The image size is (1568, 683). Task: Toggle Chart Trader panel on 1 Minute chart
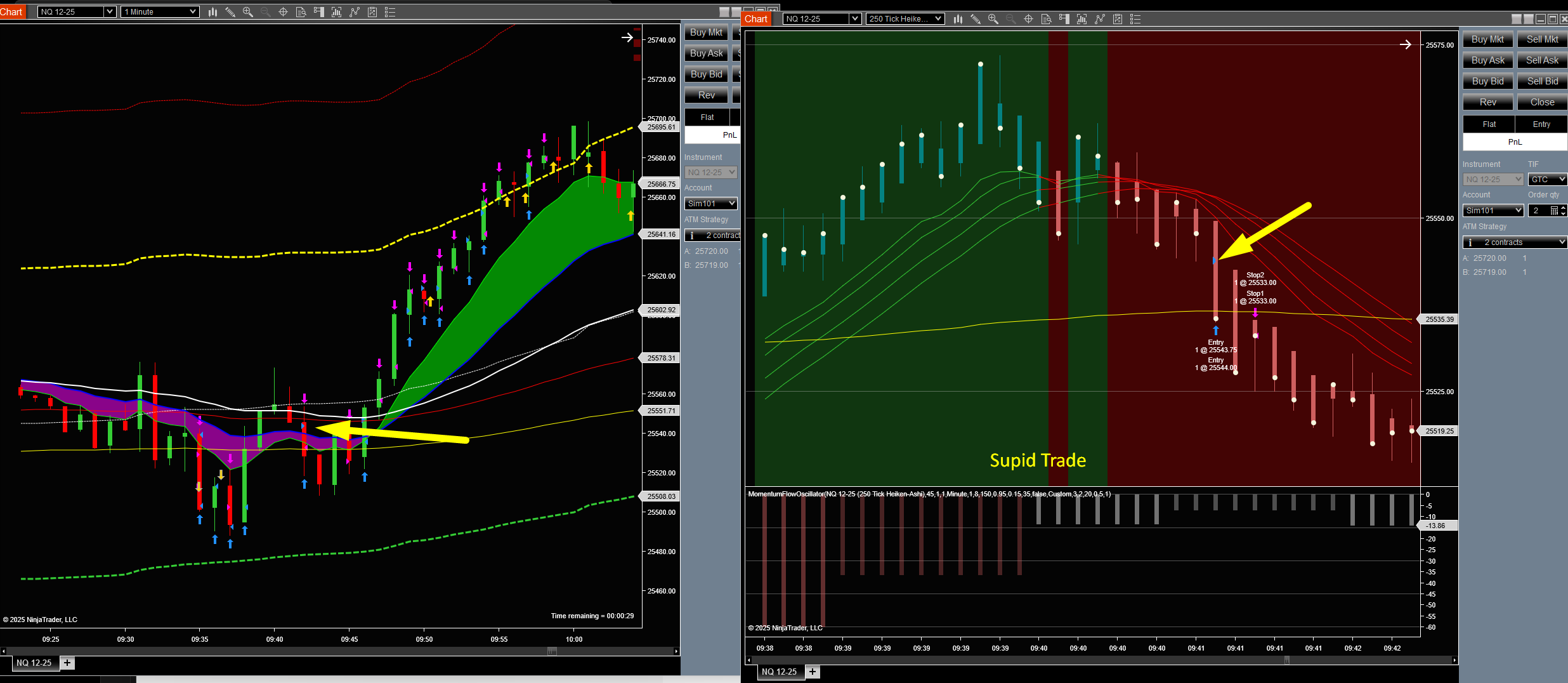click(319, 12)
